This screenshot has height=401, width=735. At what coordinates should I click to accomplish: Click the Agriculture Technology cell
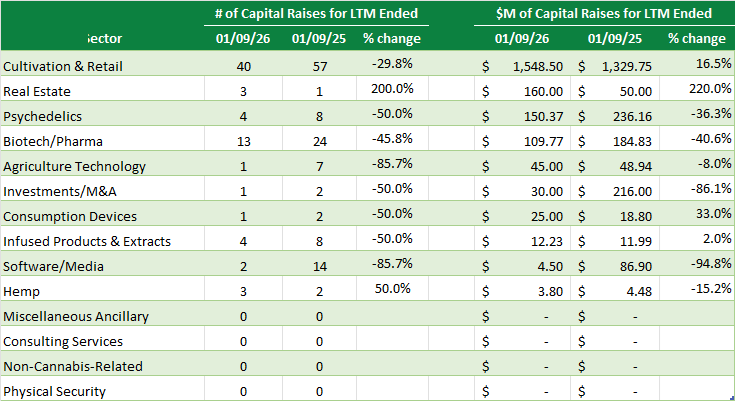(74, 166)
